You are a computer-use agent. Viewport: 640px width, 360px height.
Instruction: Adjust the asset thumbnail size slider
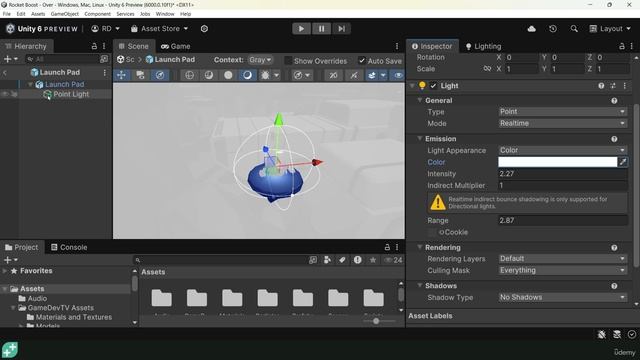pos(376,321)
